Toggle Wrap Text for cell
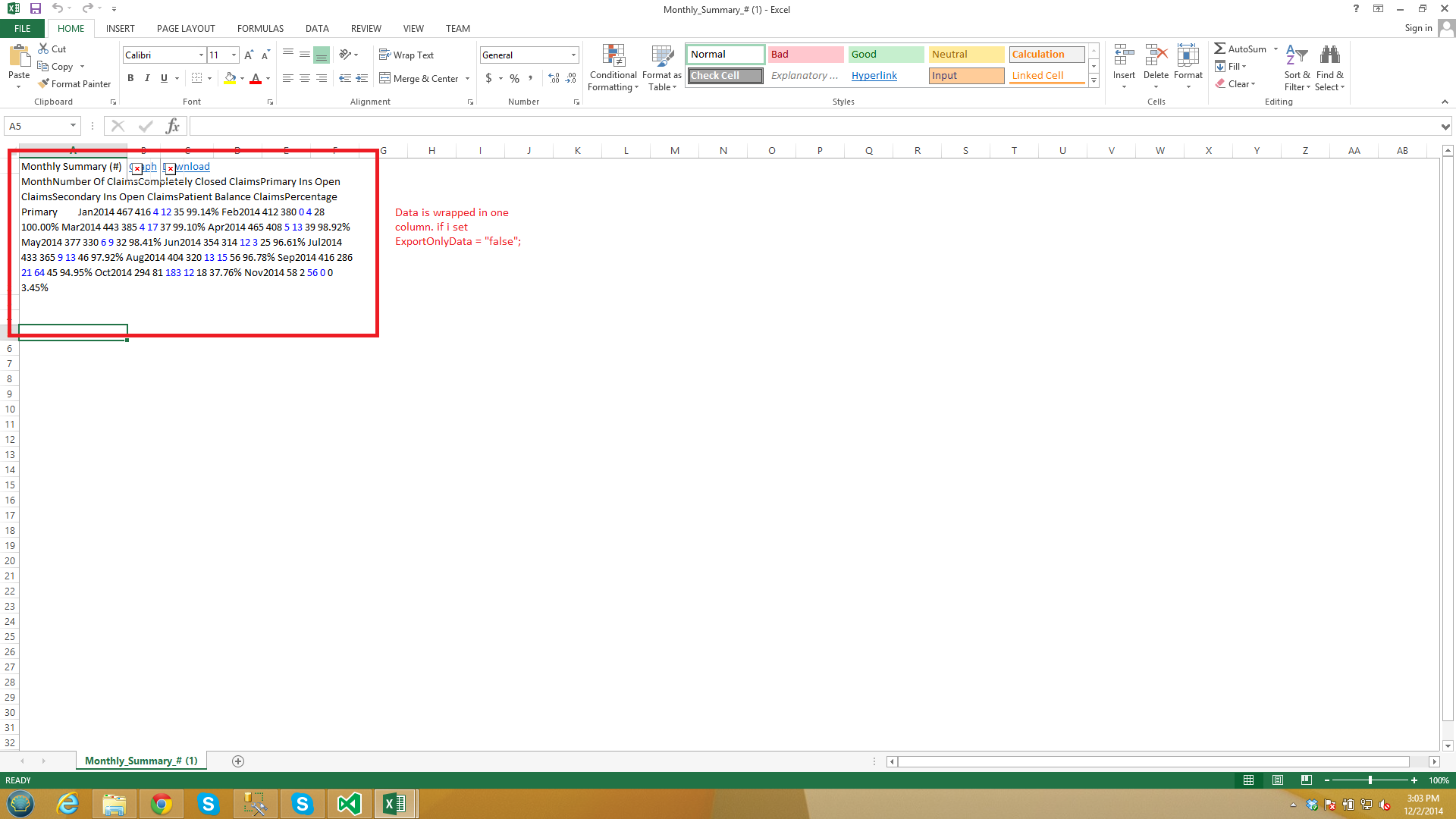This screenshot has width=1456, height=819. click(x=406, y=55)
